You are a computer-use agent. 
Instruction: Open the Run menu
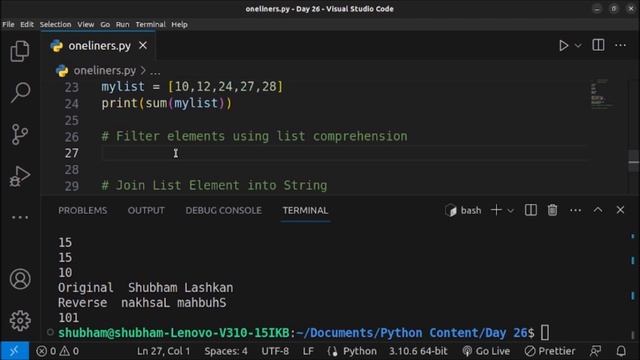coord(122,24)
